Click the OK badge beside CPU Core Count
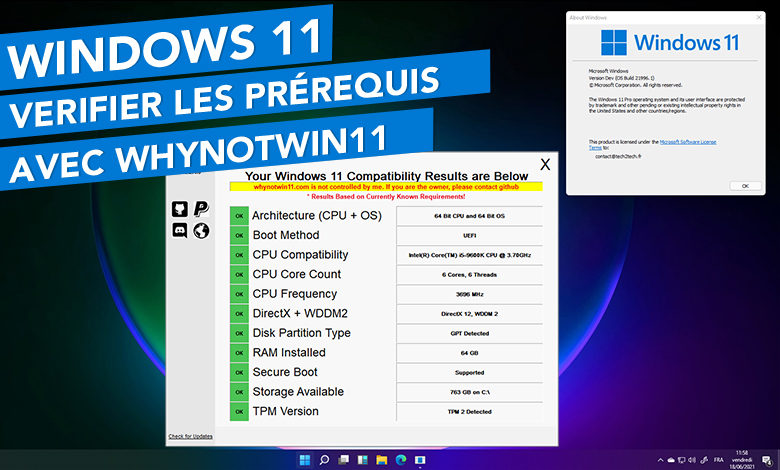The height and width of the screenshot is (470, 780). pos(239,275)
